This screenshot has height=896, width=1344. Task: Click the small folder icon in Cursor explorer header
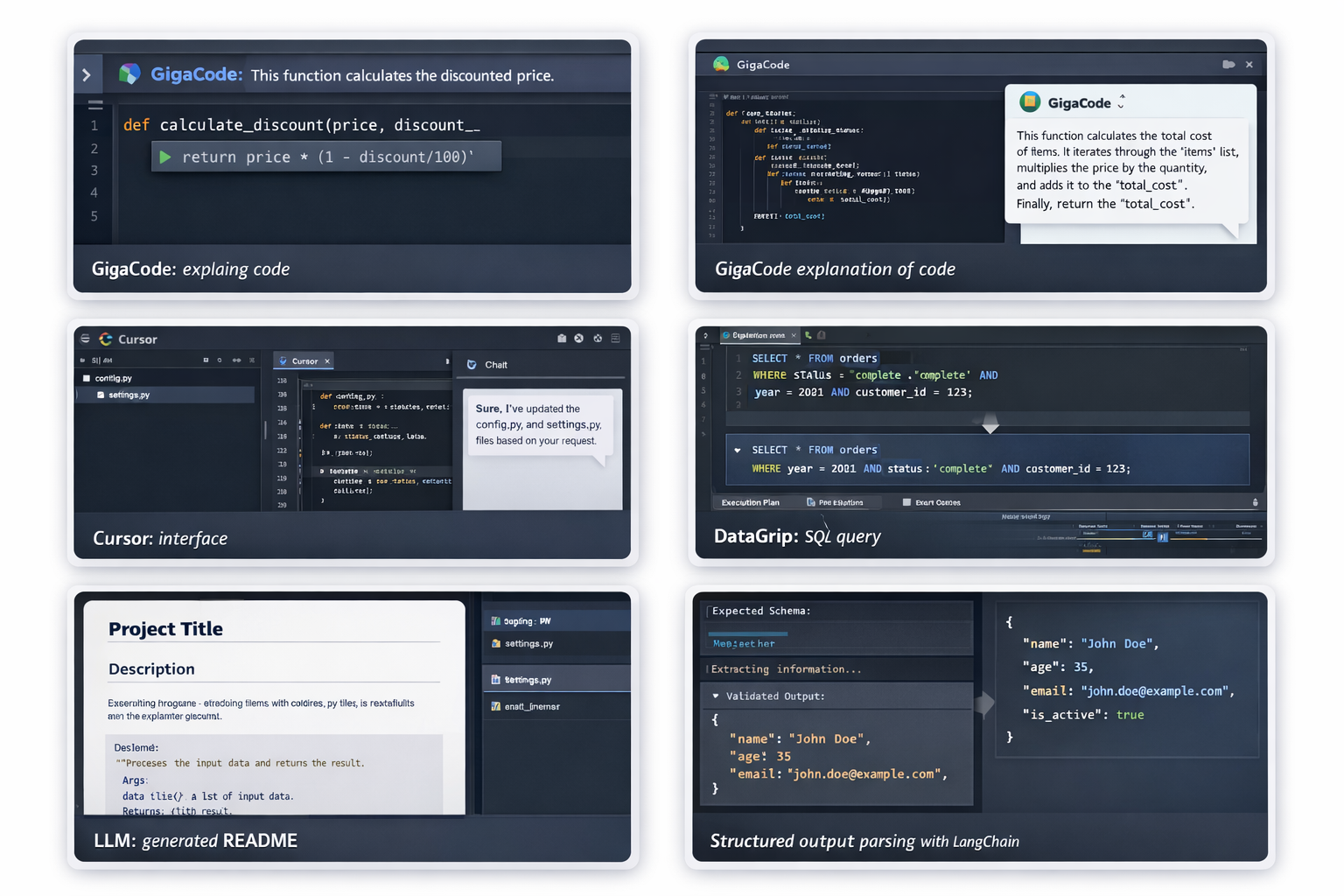[x=83, y=360]
